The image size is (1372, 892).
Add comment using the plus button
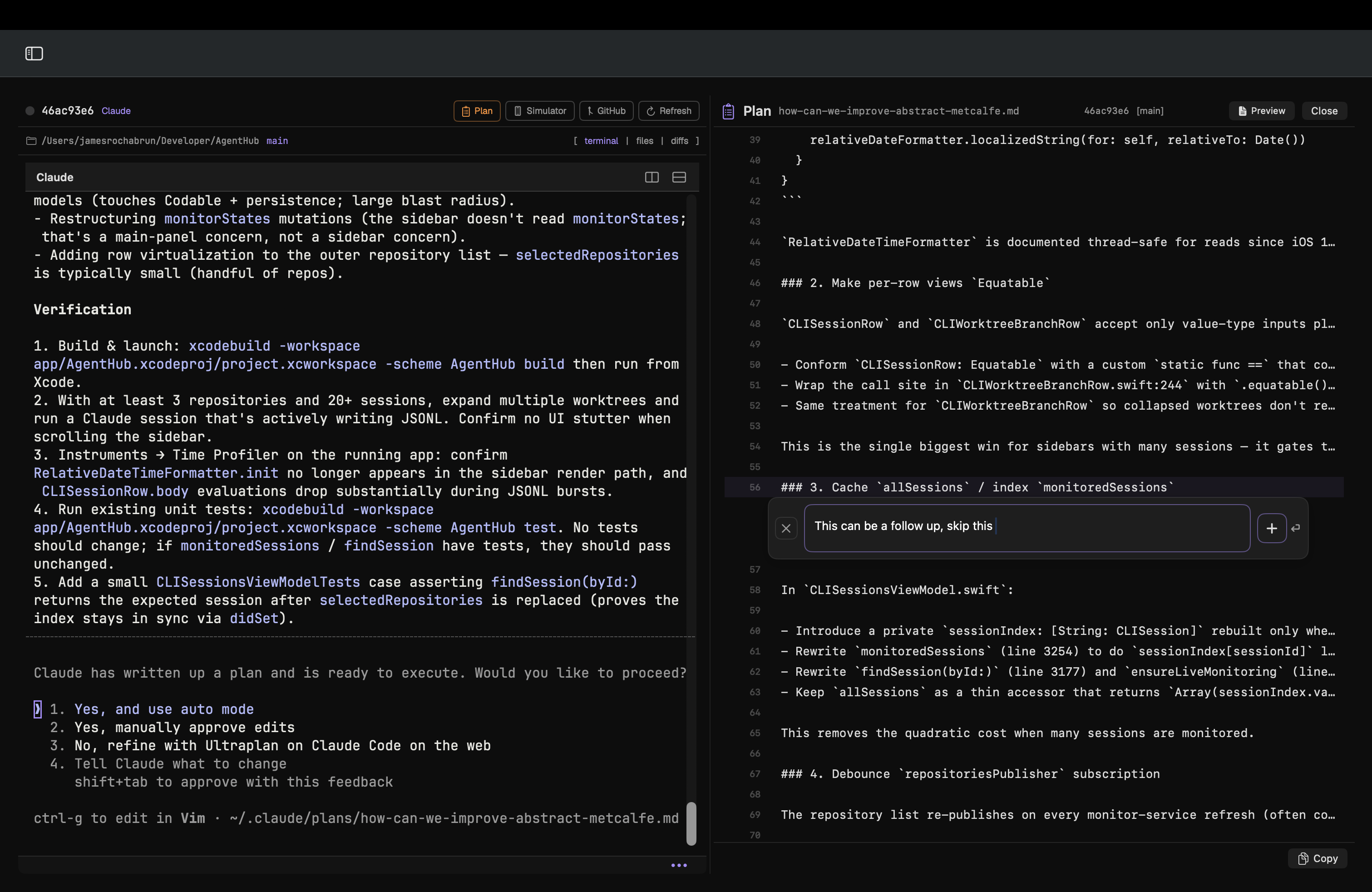[x=1272, y=528]
